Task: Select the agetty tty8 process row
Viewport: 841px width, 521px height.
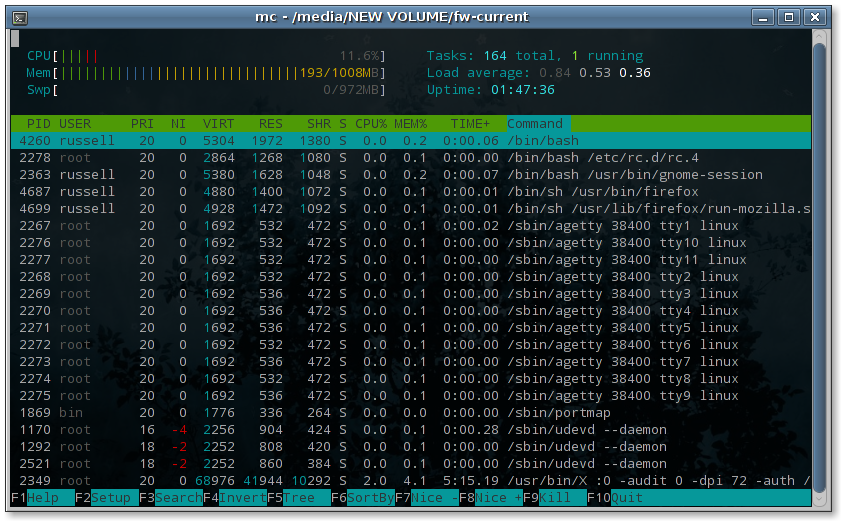Action: pos(411,379)
